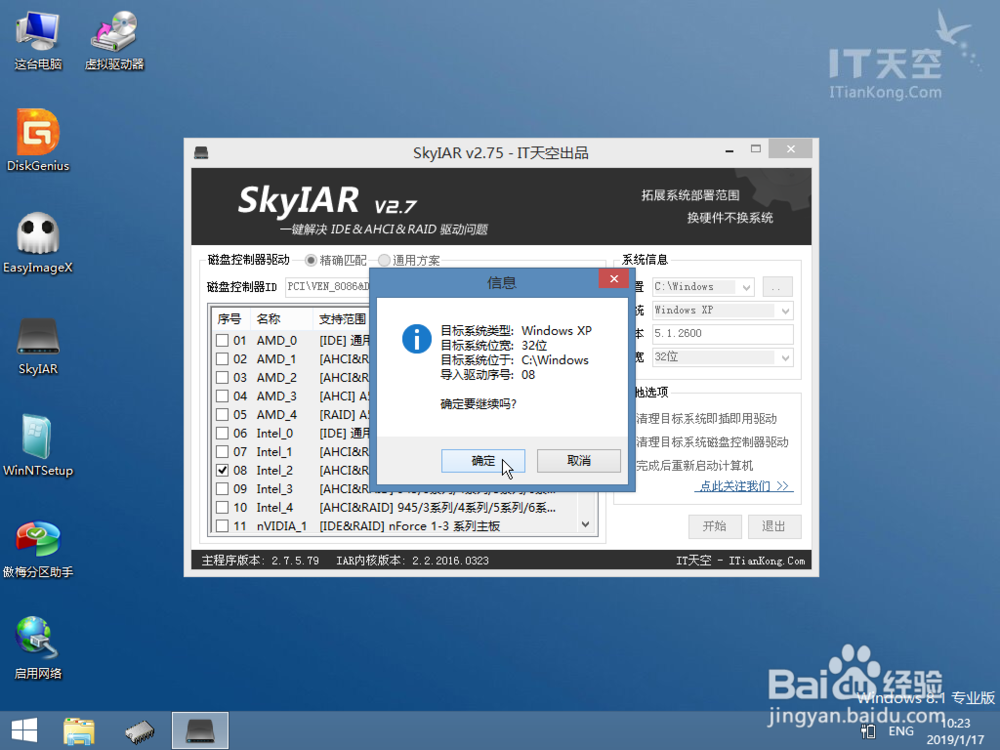
Task: Click the chip icon in taskbar
Action: [x=140, y=731]
